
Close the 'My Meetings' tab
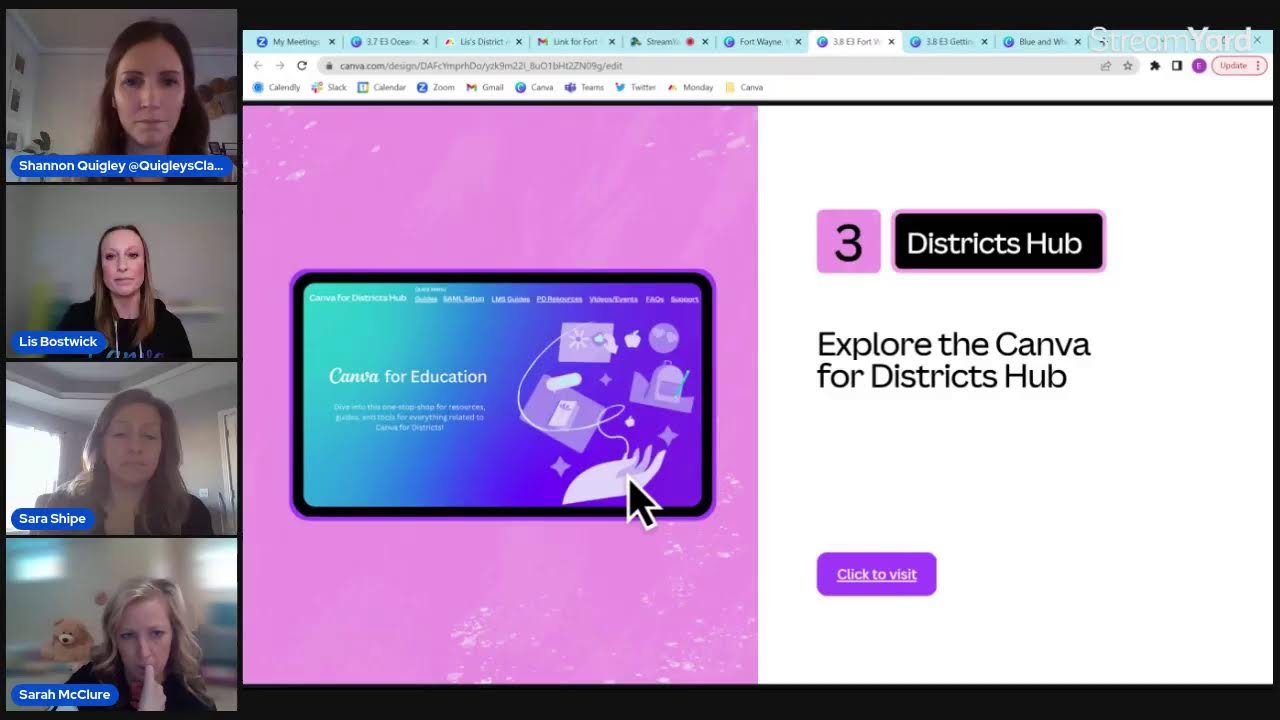point(332,42)
